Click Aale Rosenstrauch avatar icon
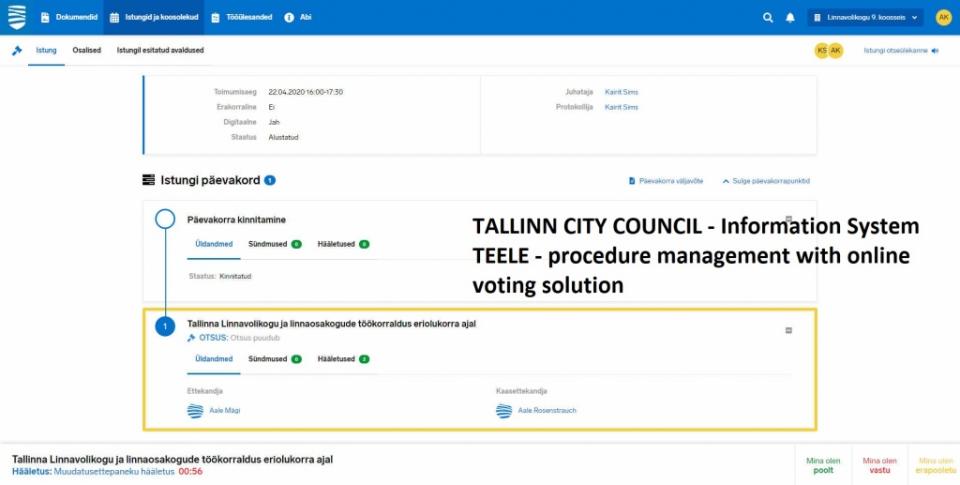 504,411
